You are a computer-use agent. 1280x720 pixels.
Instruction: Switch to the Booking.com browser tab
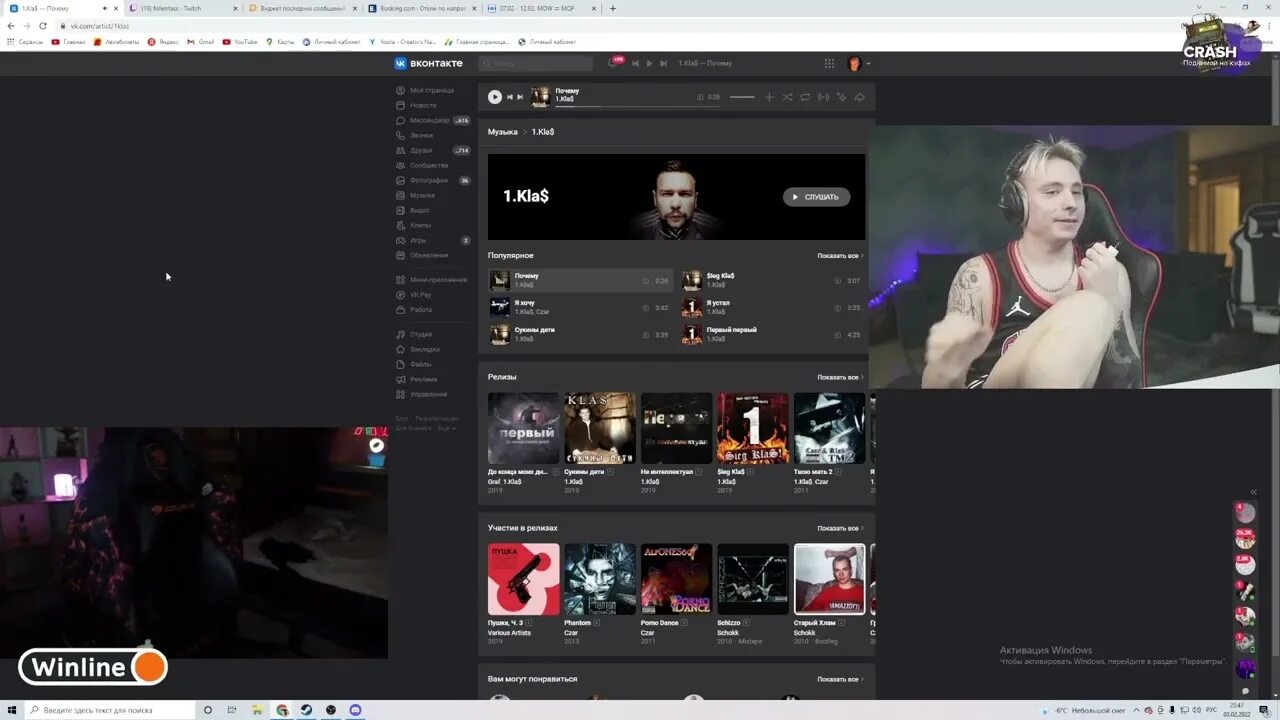pyautogui.click(x=421, y=8)
